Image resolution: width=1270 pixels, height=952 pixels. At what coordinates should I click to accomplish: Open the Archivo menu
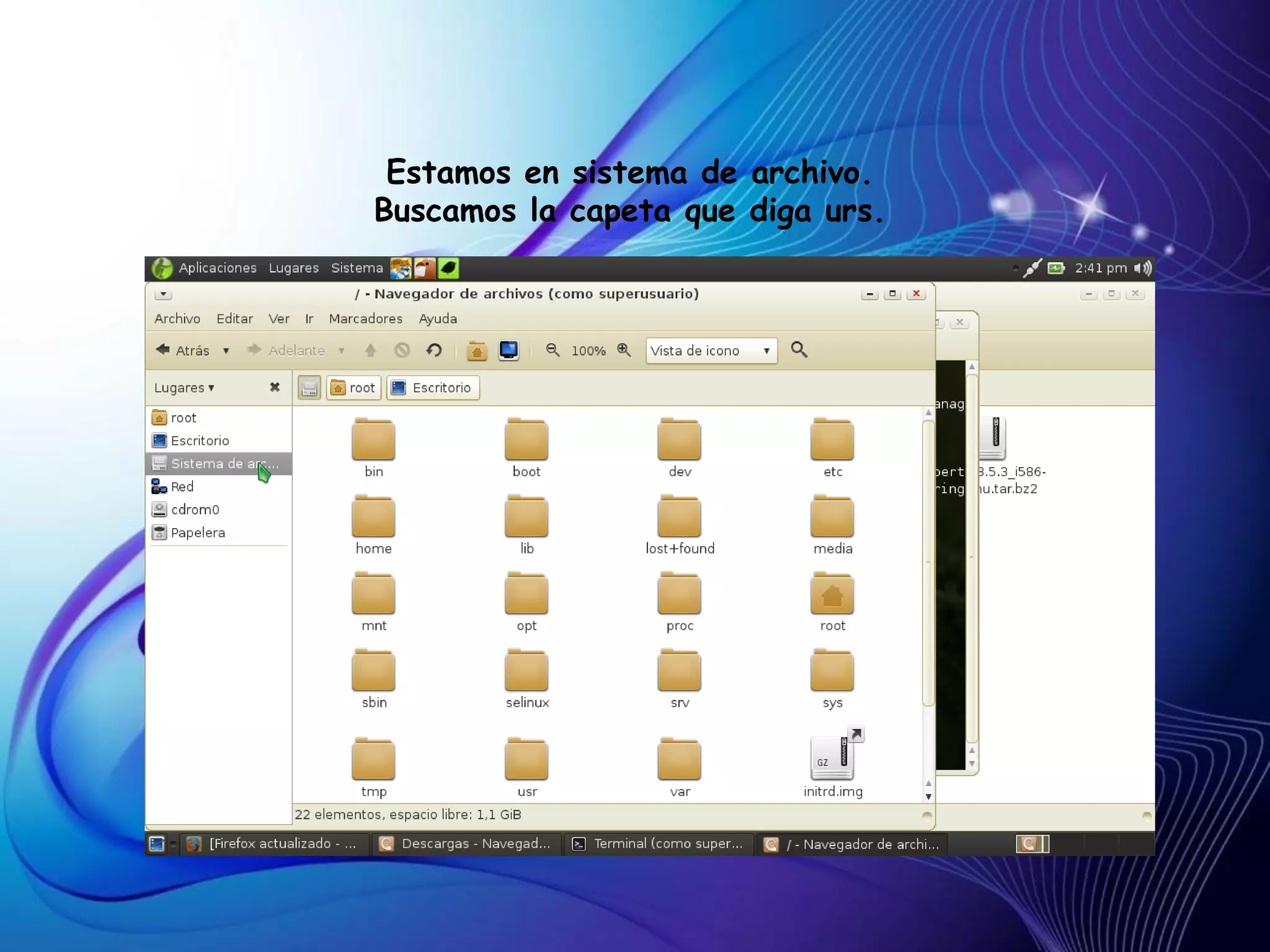click(x=177, y=319)
